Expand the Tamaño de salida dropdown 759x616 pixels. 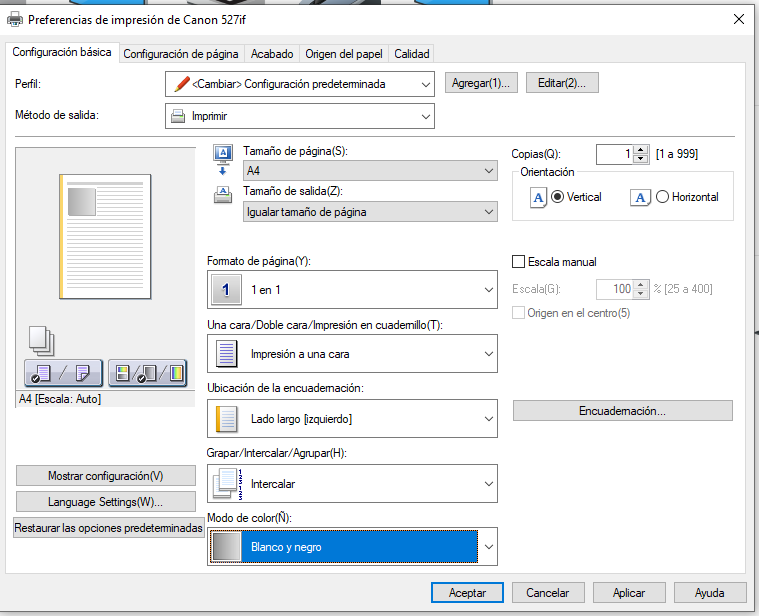click(x=370, y=212)
